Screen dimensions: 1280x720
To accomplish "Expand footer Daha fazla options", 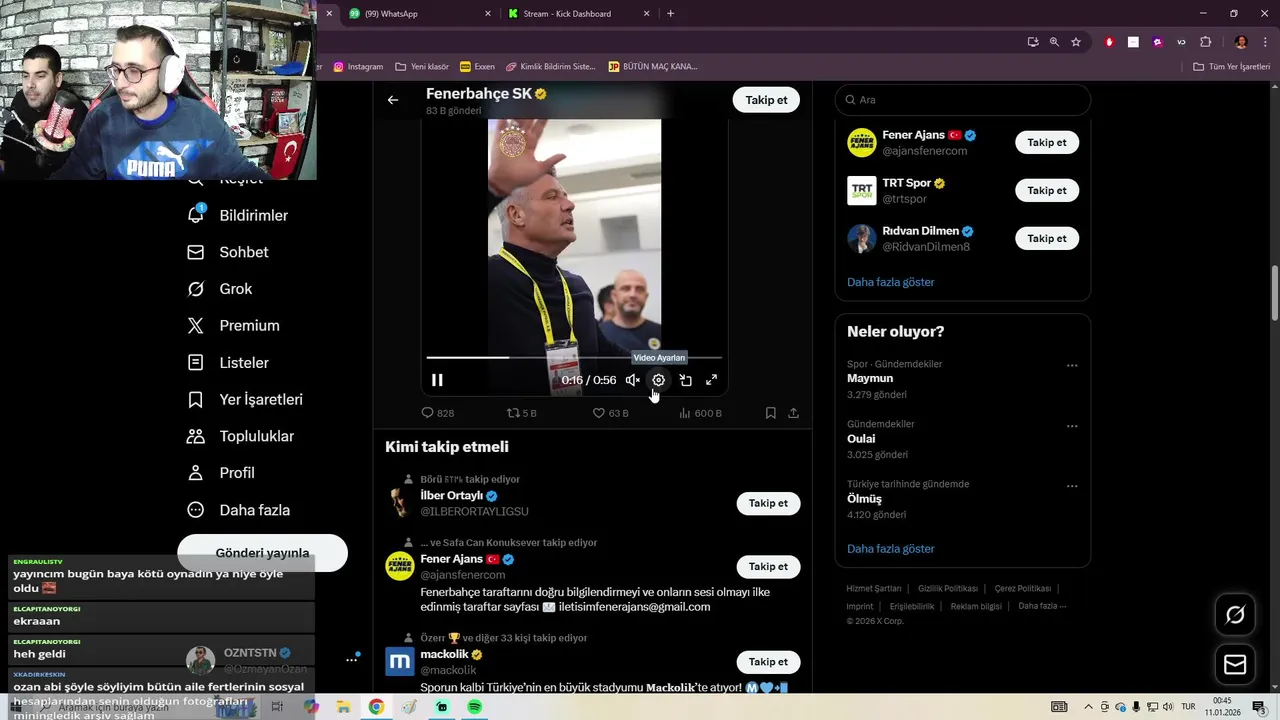I will (x=1042, y=606).
